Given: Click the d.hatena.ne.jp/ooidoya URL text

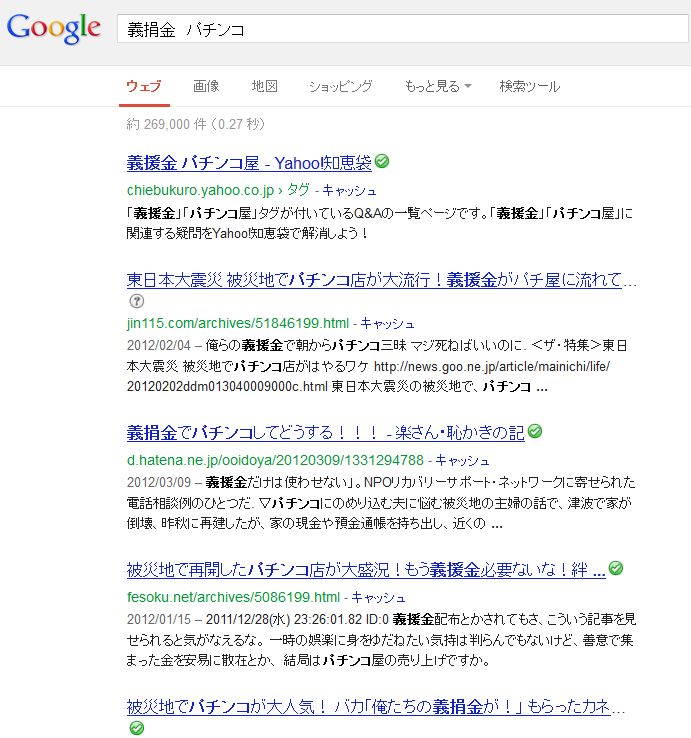Looking at the screenshot, I should coord(275,460).
